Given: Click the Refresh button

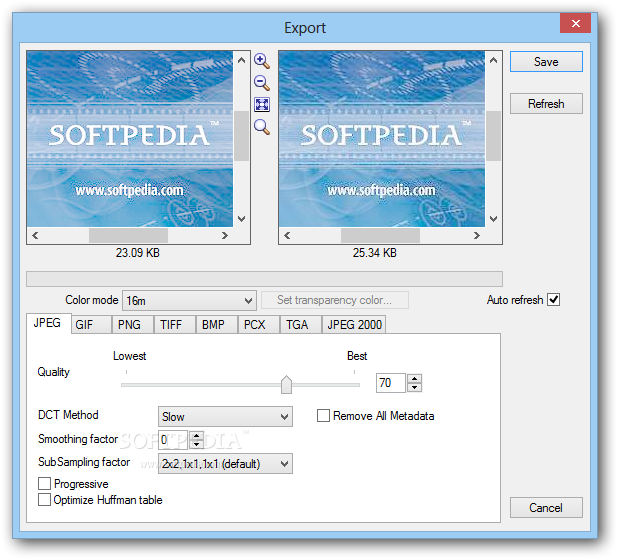Looking at the screenshot, I should pos(546,104).
